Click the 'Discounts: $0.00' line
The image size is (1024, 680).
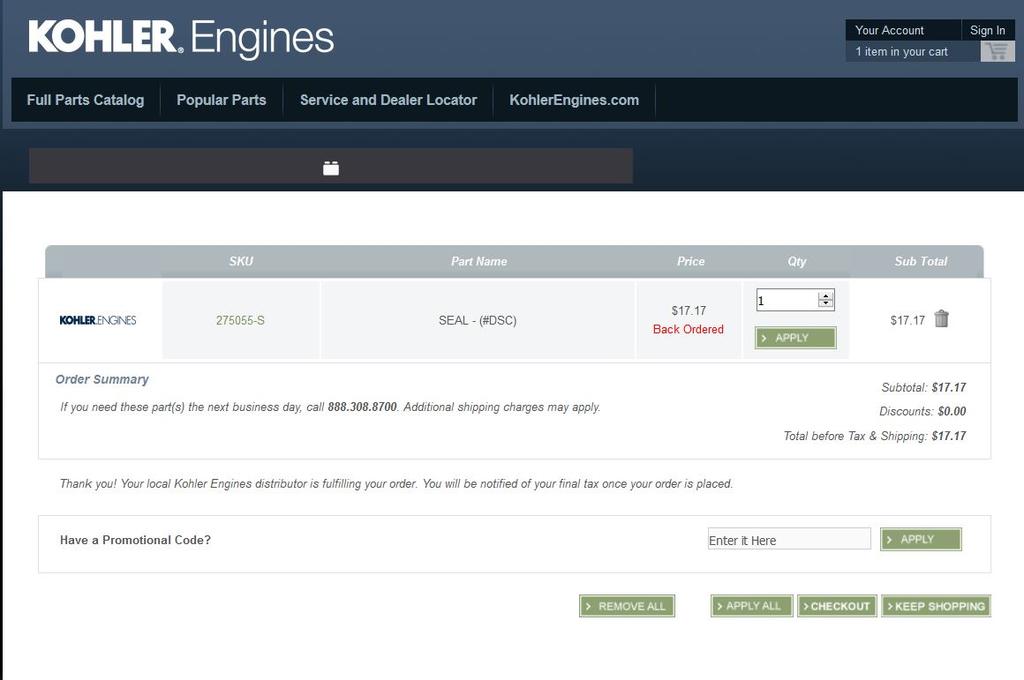(922, 412)
